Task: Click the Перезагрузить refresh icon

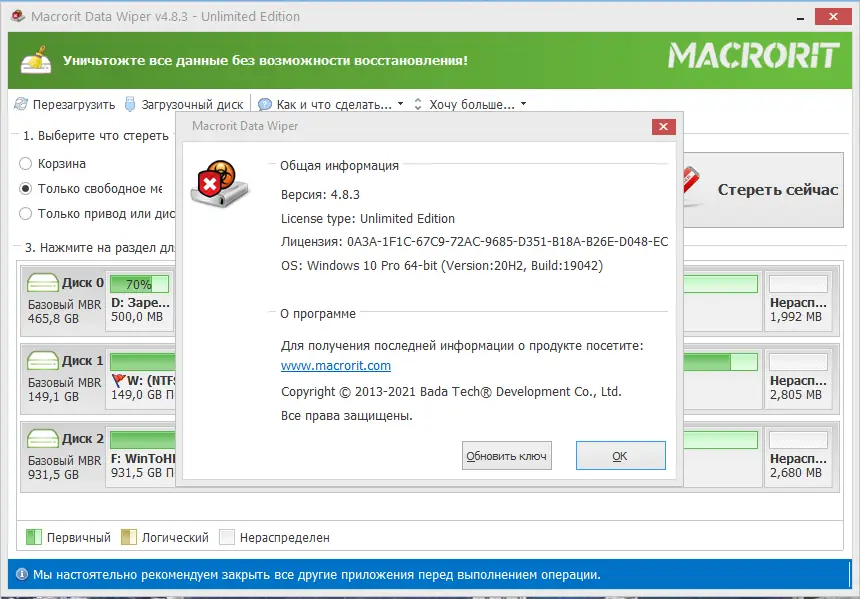Action: pos(21,104)
